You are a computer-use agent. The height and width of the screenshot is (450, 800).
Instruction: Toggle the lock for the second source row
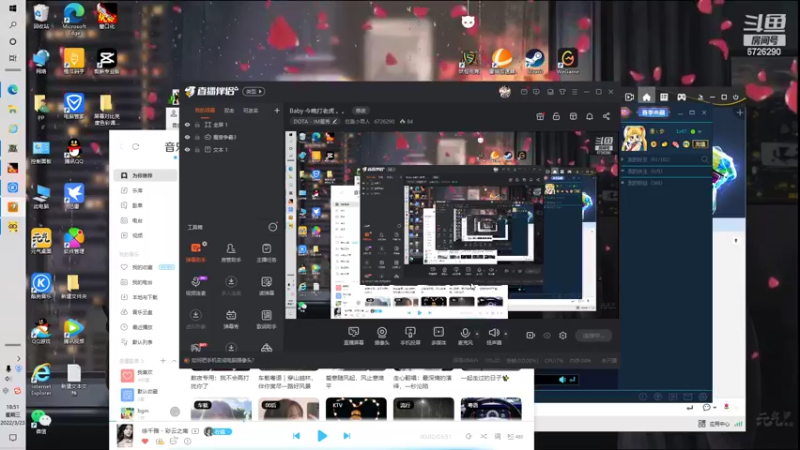pos(197,137)
